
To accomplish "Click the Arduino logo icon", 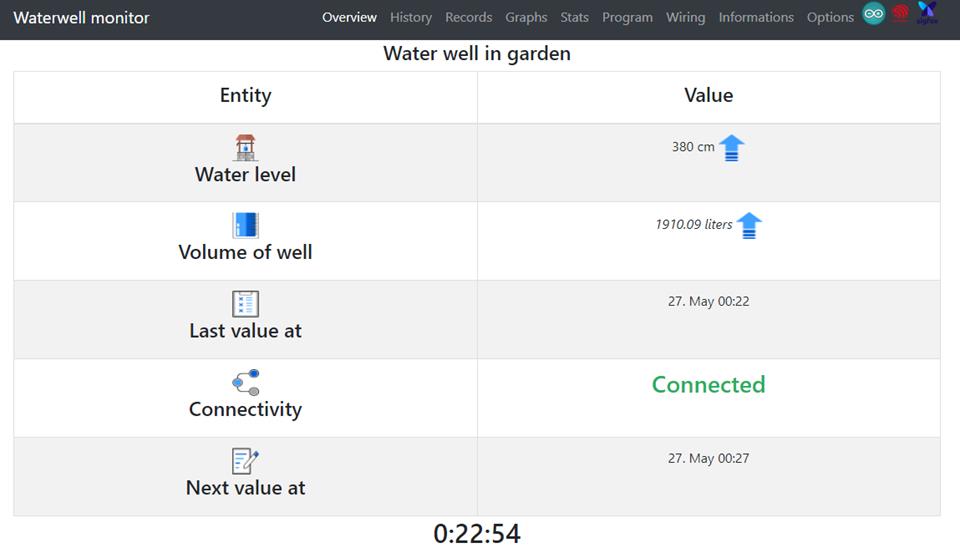I will (x=874, y=14).
